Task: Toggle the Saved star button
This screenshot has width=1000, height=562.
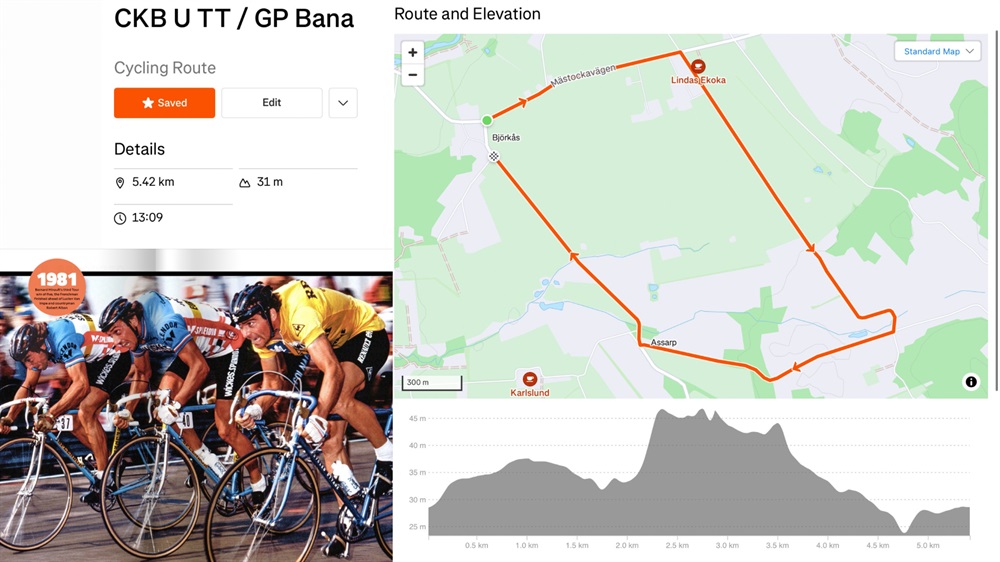Action: click(x=165, y=103)
